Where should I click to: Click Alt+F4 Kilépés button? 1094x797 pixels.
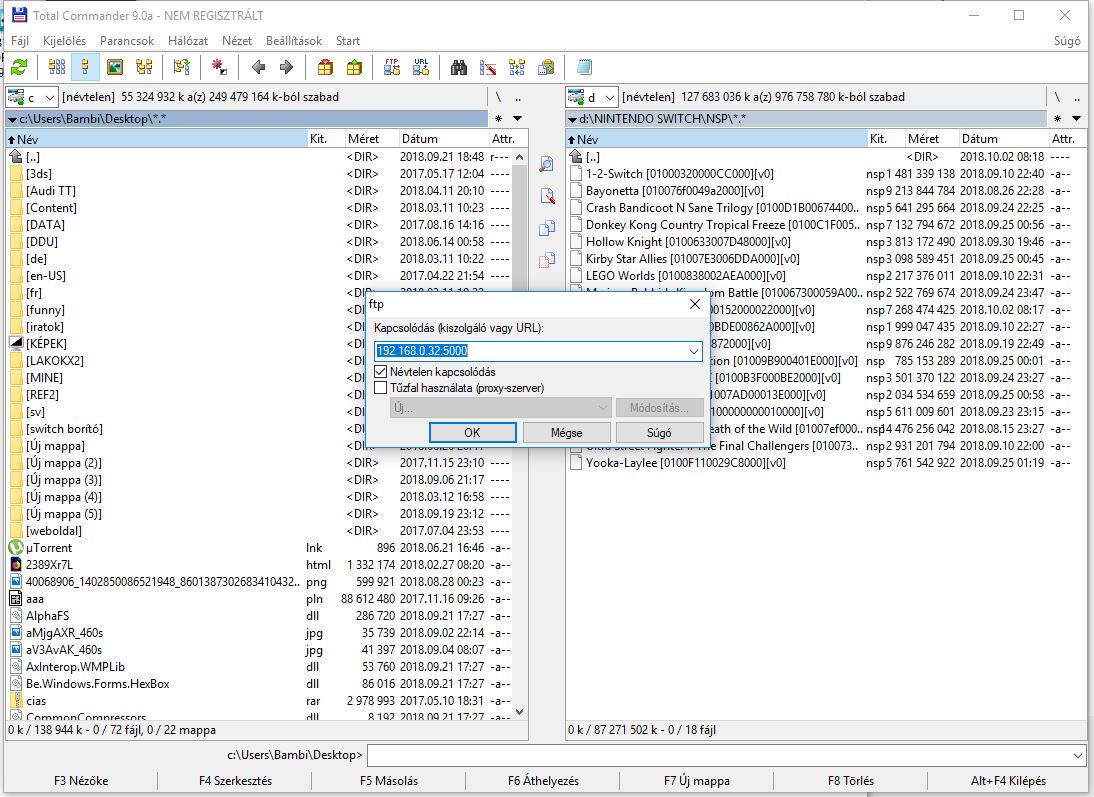1008,781
